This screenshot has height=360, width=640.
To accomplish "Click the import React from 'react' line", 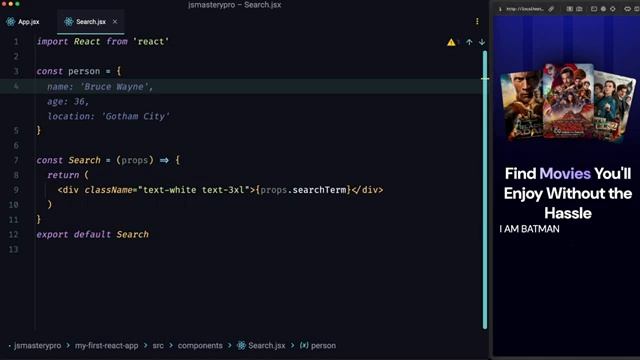I will [x=103, y=42].
